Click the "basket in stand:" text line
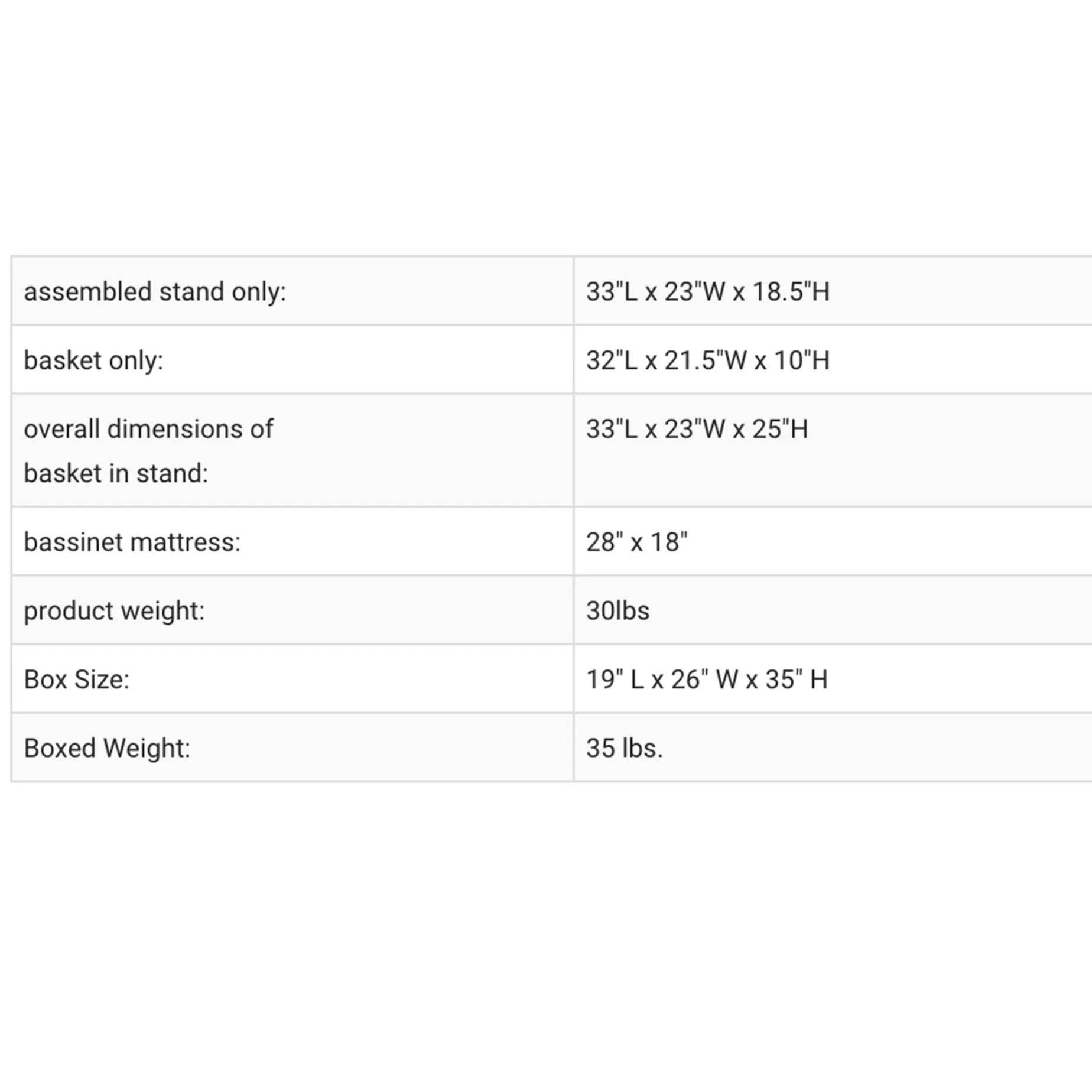The image size is (1092, 1092). 116,473
